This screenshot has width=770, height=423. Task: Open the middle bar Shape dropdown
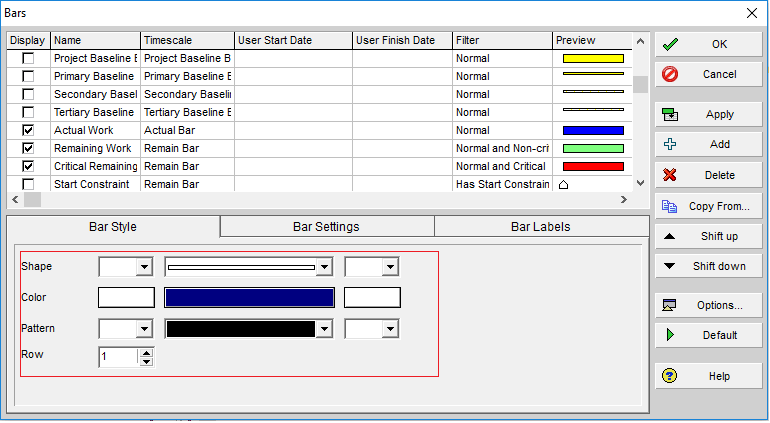324,267
